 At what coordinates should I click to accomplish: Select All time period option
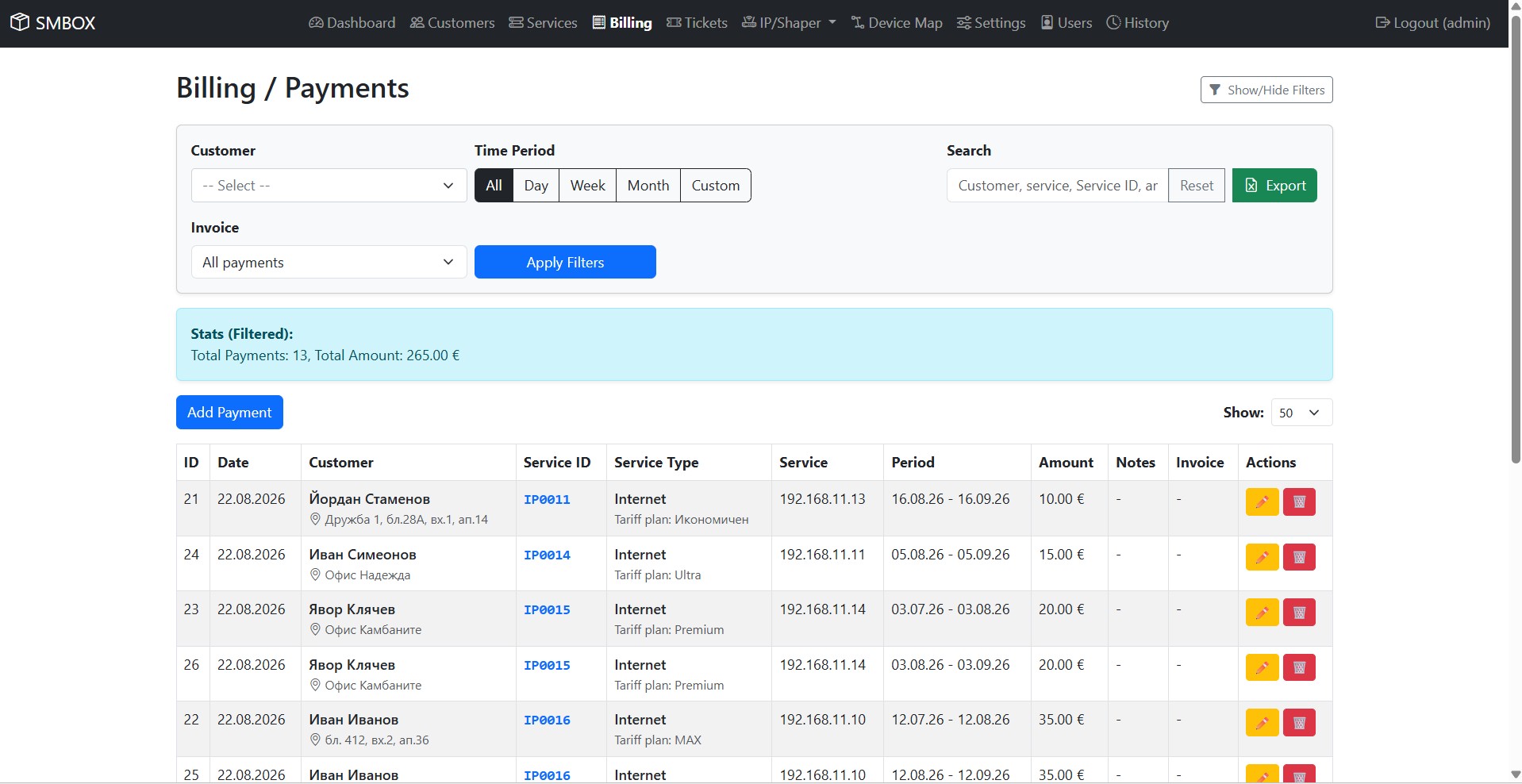494,186
